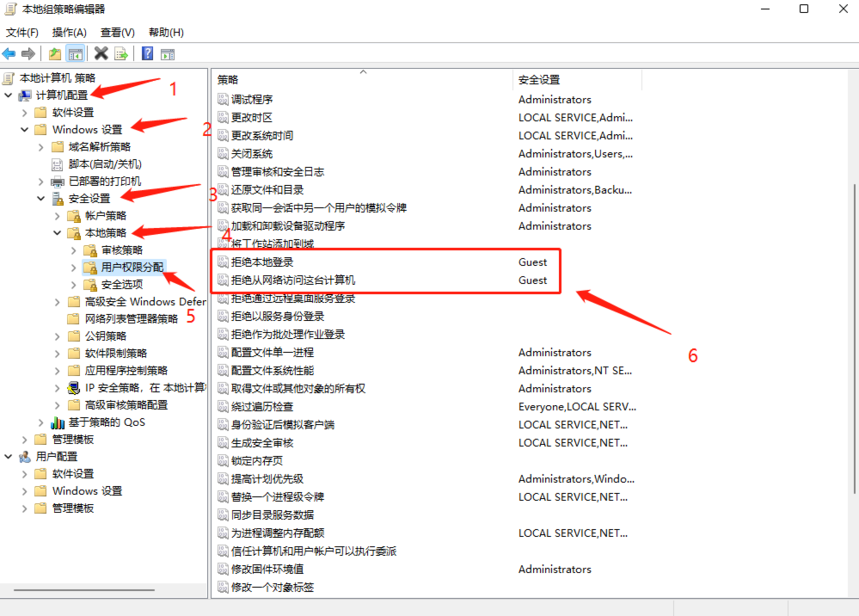Click the 基于策略的 QoS chart icon
859x616 pixels.
pyautogui.click(x=58, y=423)
